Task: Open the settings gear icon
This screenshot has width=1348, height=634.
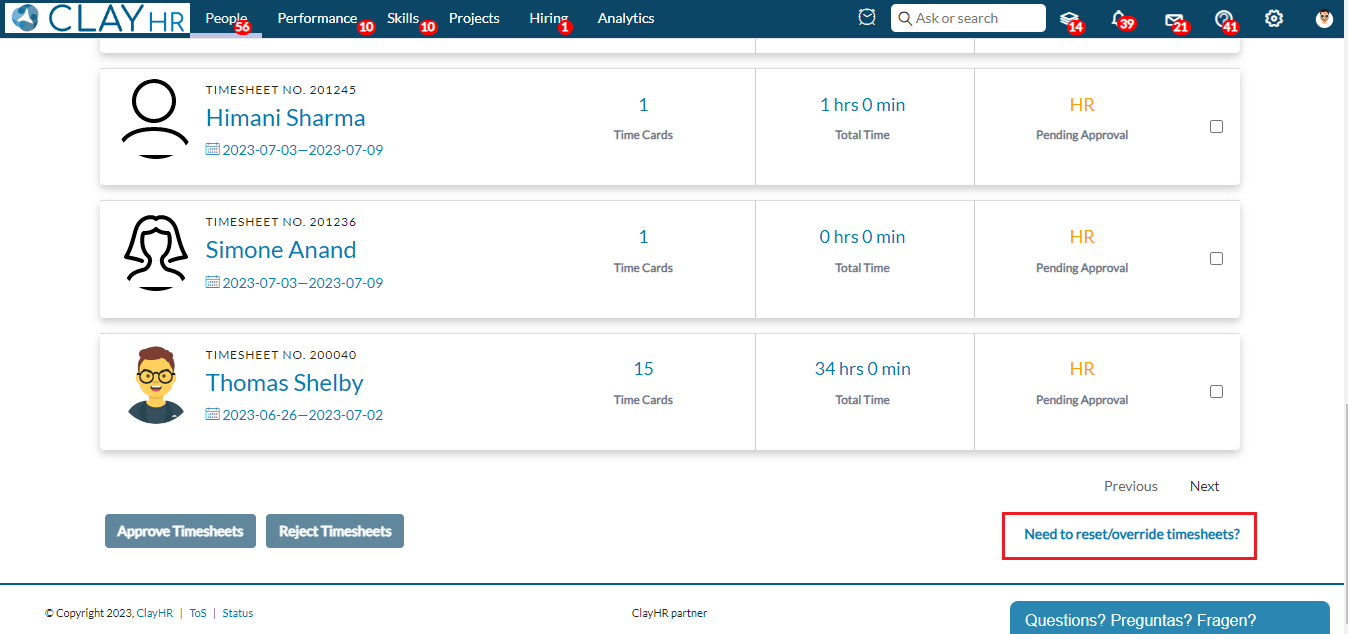Action: pyautogui.click(x=1274, y=18)
